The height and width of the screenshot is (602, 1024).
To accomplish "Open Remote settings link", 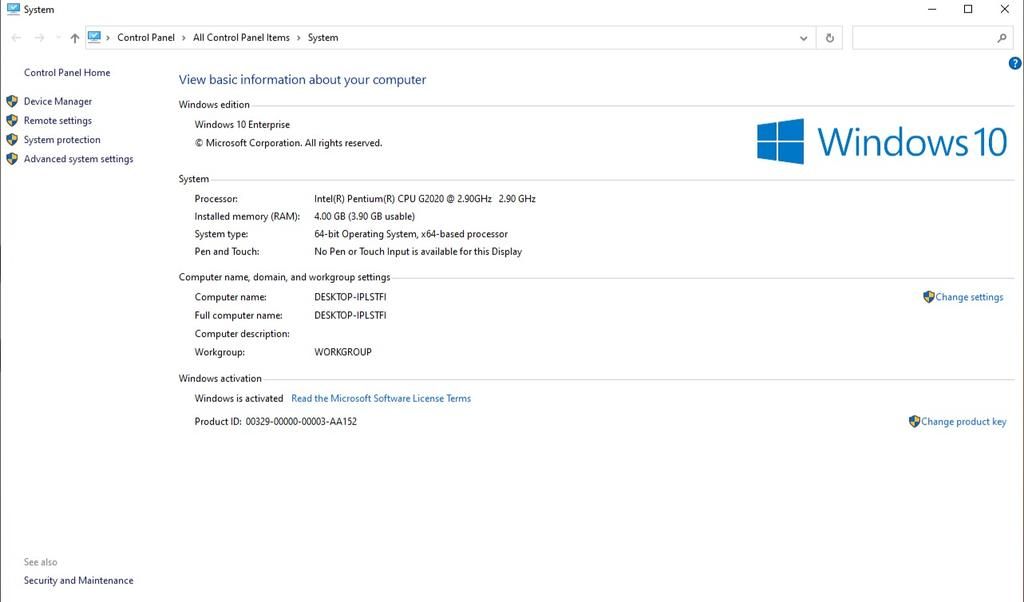I will point(57,120).
